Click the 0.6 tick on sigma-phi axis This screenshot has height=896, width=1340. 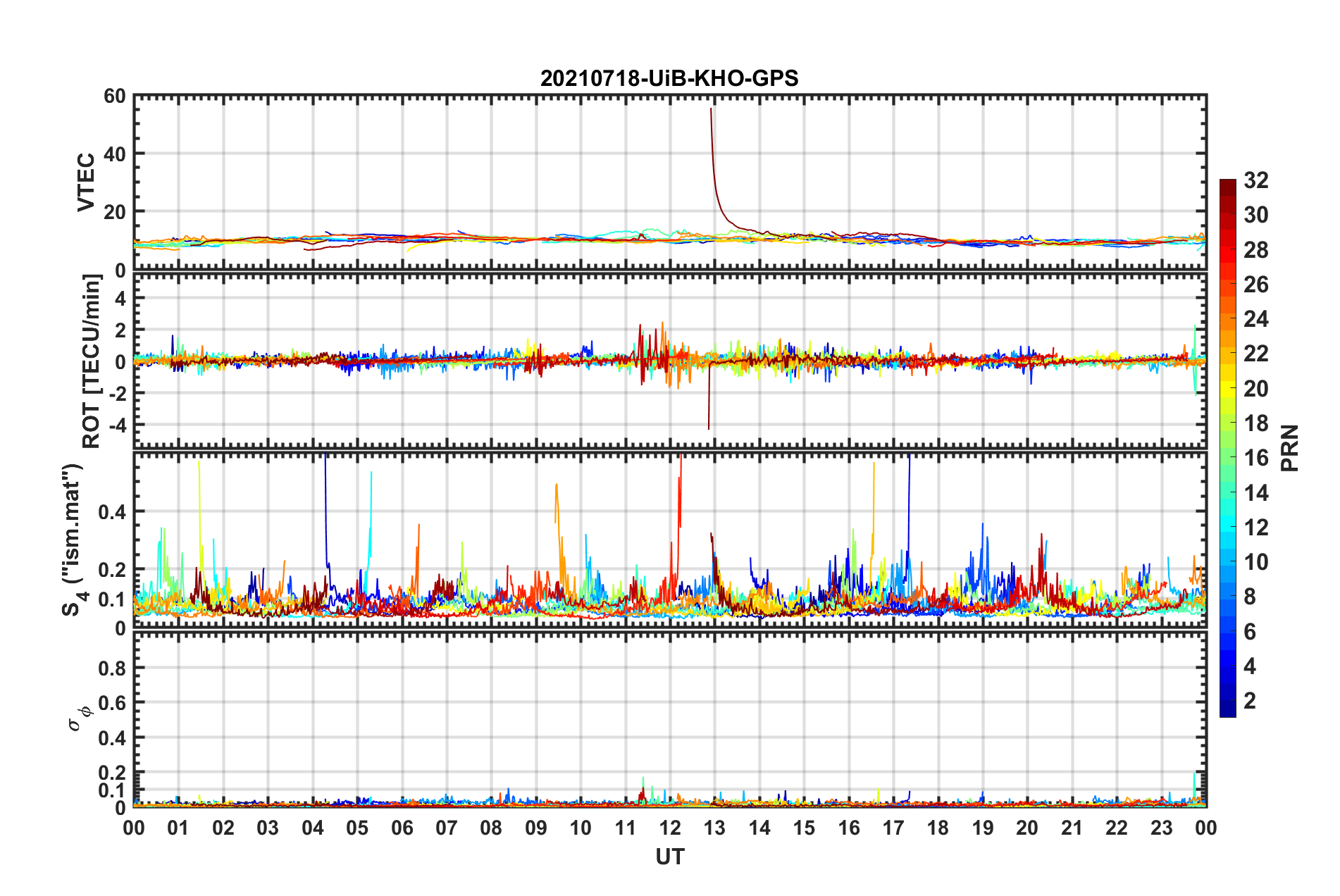pos(112,702)
